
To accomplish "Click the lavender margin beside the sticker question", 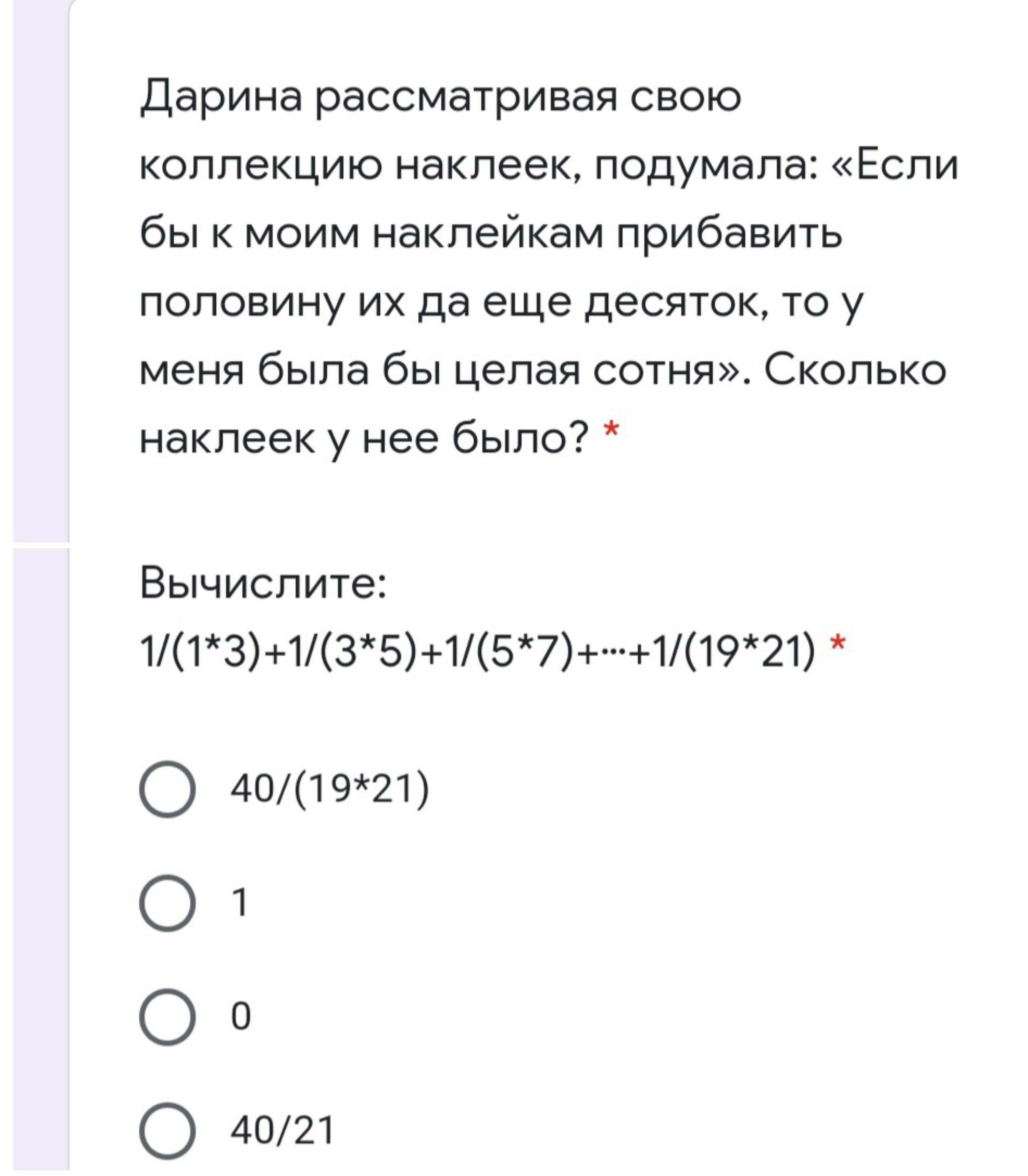I will [x=40, y=269].
